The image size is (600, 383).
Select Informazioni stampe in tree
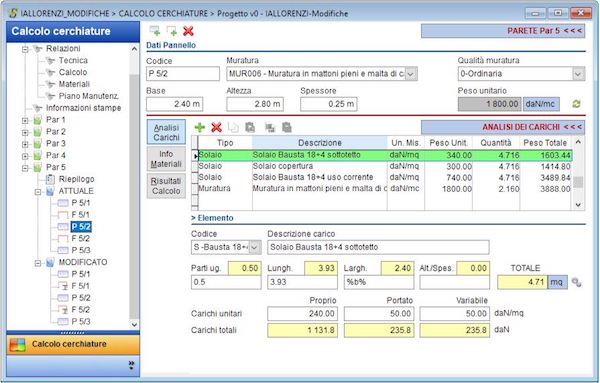coord(83,108)
